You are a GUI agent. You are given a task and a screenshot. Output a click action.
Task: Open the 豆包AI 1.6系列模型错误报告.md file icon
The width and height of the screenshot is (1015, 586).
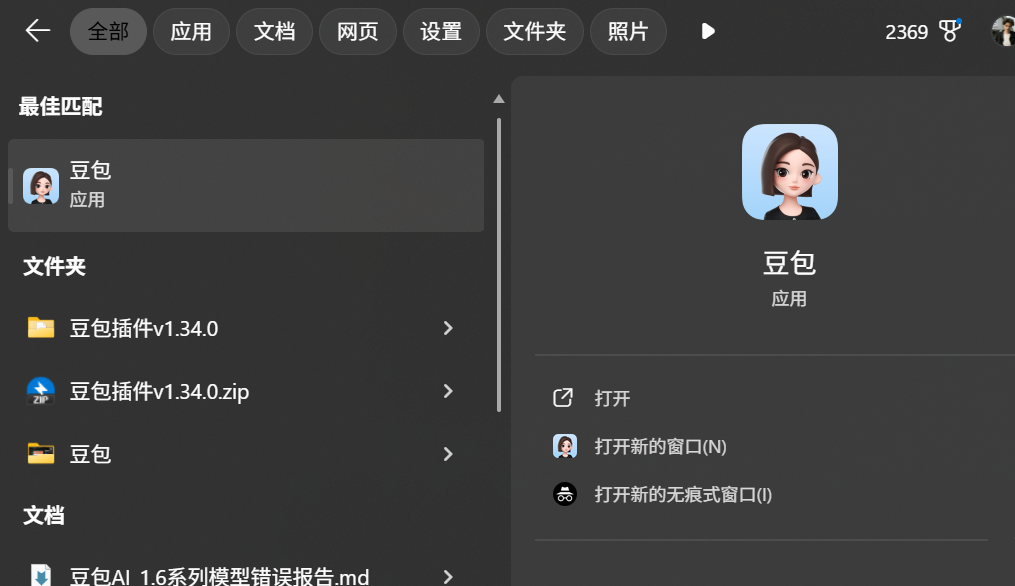point(40,576)
